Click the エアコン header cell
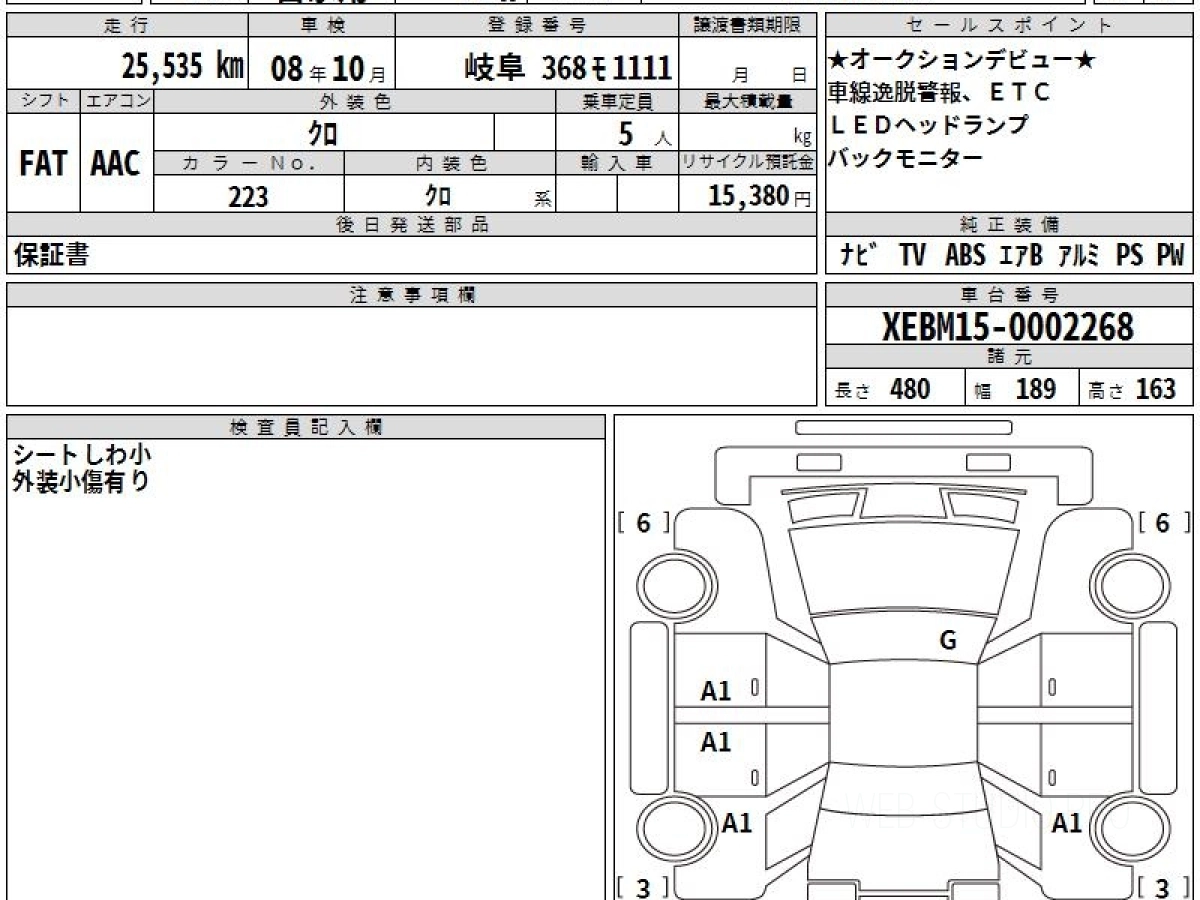The image size is (1200, 900). point(117,101)
